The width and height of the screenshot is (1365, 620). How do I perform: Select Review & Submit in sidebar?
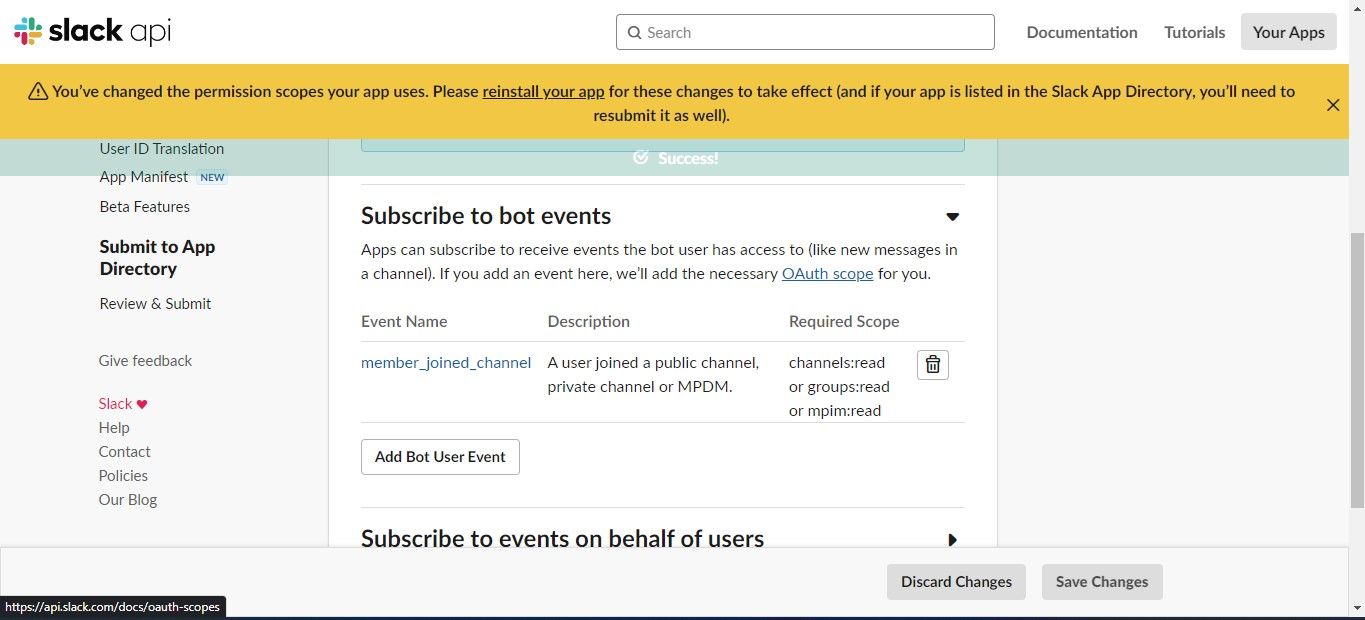point(155,304)
